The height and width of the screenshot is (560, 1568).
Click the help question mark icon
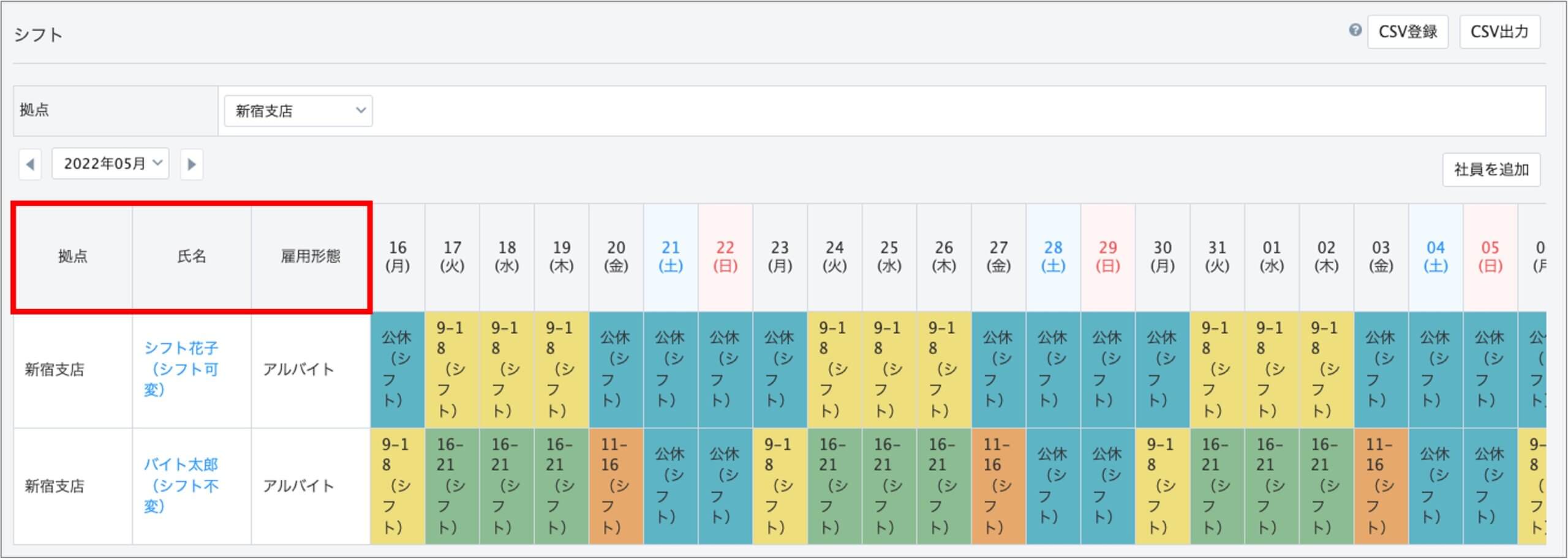(x=1355, y=30)
